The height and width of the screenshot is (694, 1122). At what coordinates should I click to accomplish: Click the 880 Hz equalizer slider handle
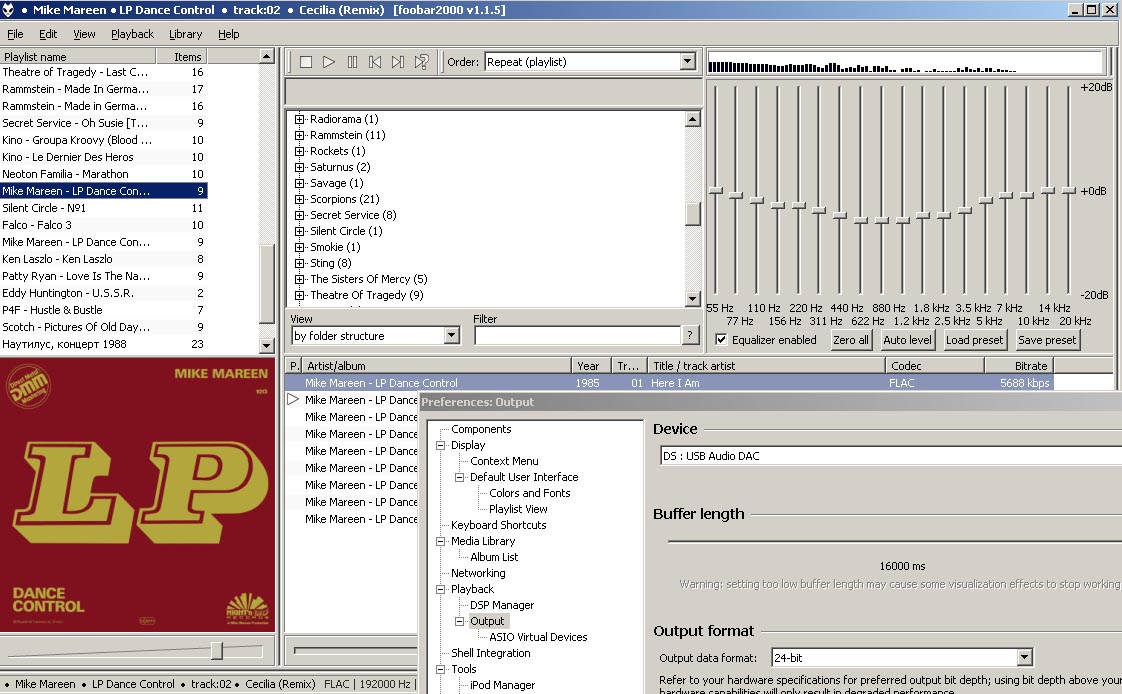pos(882,220)
